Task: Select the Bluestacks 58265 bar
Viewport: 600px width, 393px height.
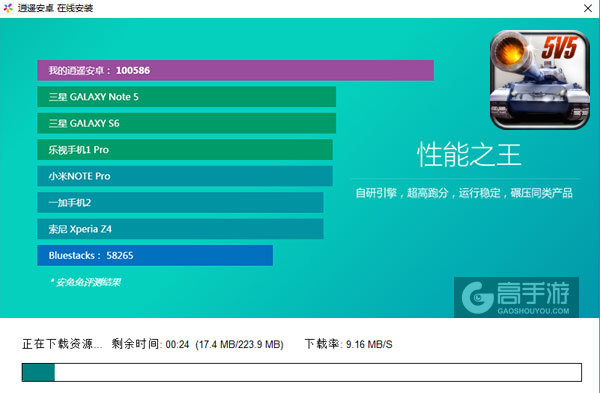Action: point(155,255)
